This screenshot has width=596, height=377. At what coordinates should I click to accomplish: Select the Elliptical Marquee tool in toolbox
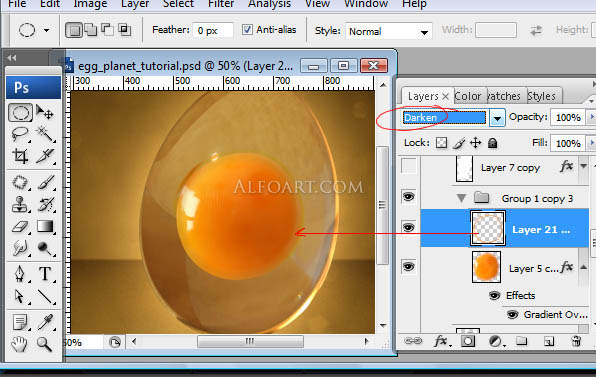(x=20, y=113)
